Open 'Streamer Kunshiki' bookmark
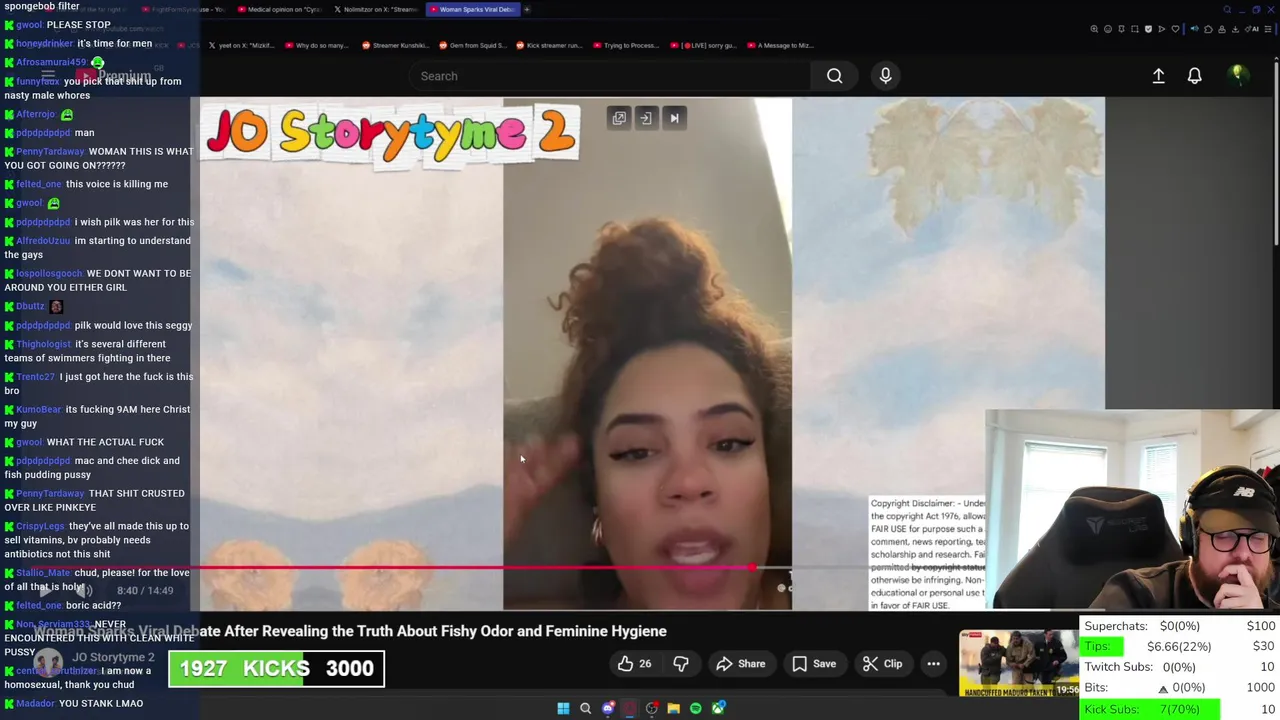The width and height of the screenshot is (1280, 720). tap(395, 45)
